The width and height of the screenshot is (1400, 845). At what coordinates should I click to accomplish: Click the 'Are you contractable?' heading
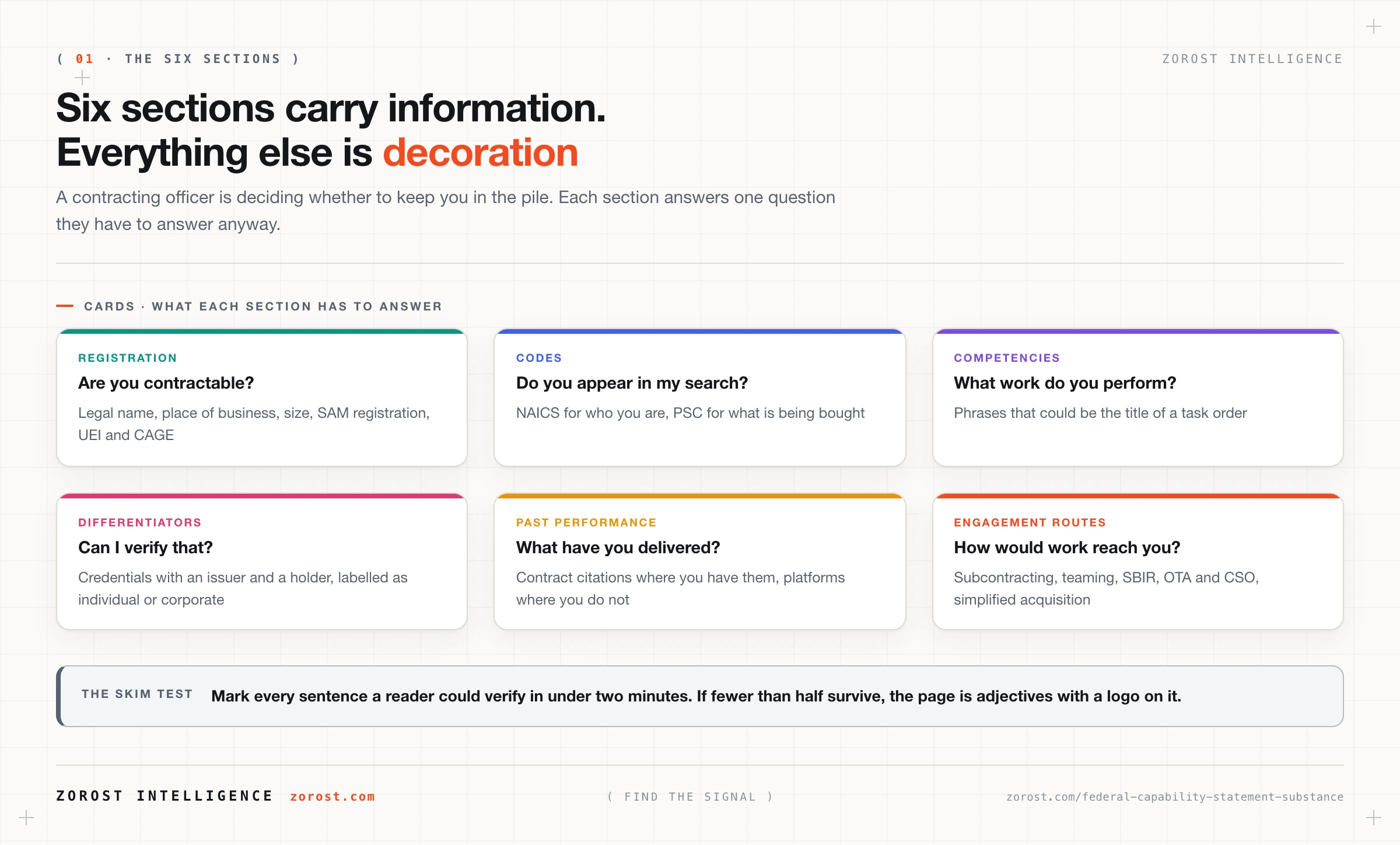tap(166, 383)
